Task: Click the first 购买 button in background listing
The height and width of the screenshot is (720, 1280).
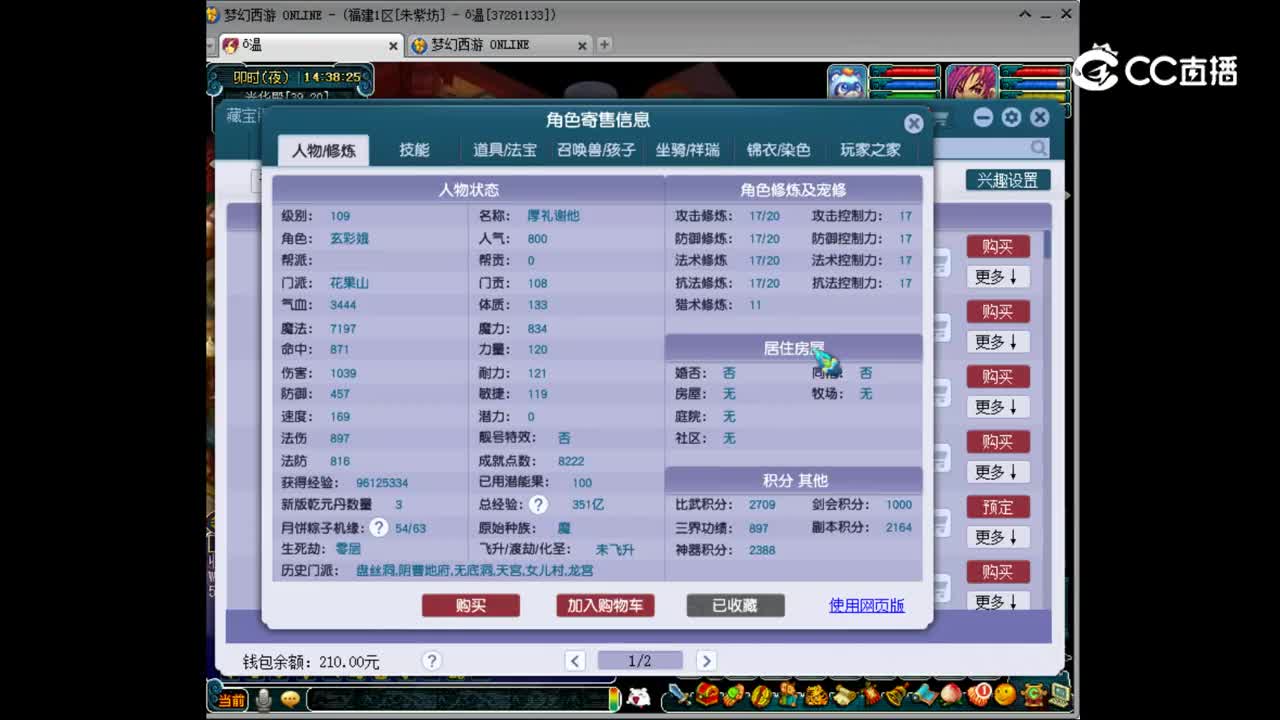Action: [x=998, y=246]
